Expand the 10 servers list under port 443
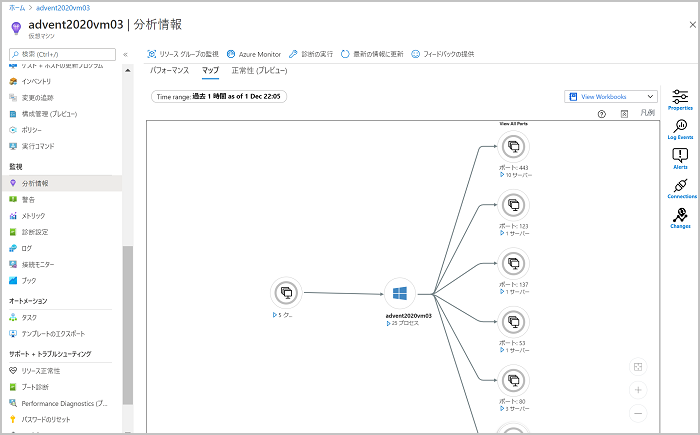Viewport: 700px width, 435px height. (x=516, y=175)
